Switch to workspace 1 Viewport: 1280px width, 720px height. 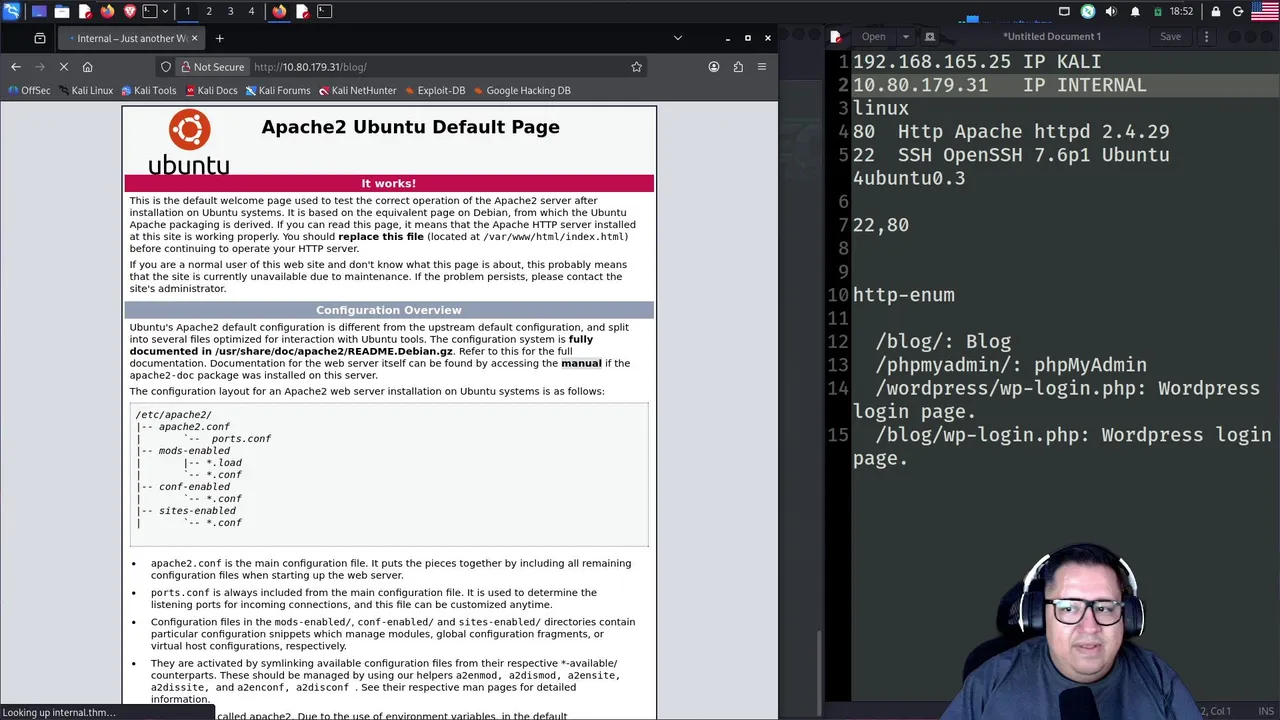187,11
